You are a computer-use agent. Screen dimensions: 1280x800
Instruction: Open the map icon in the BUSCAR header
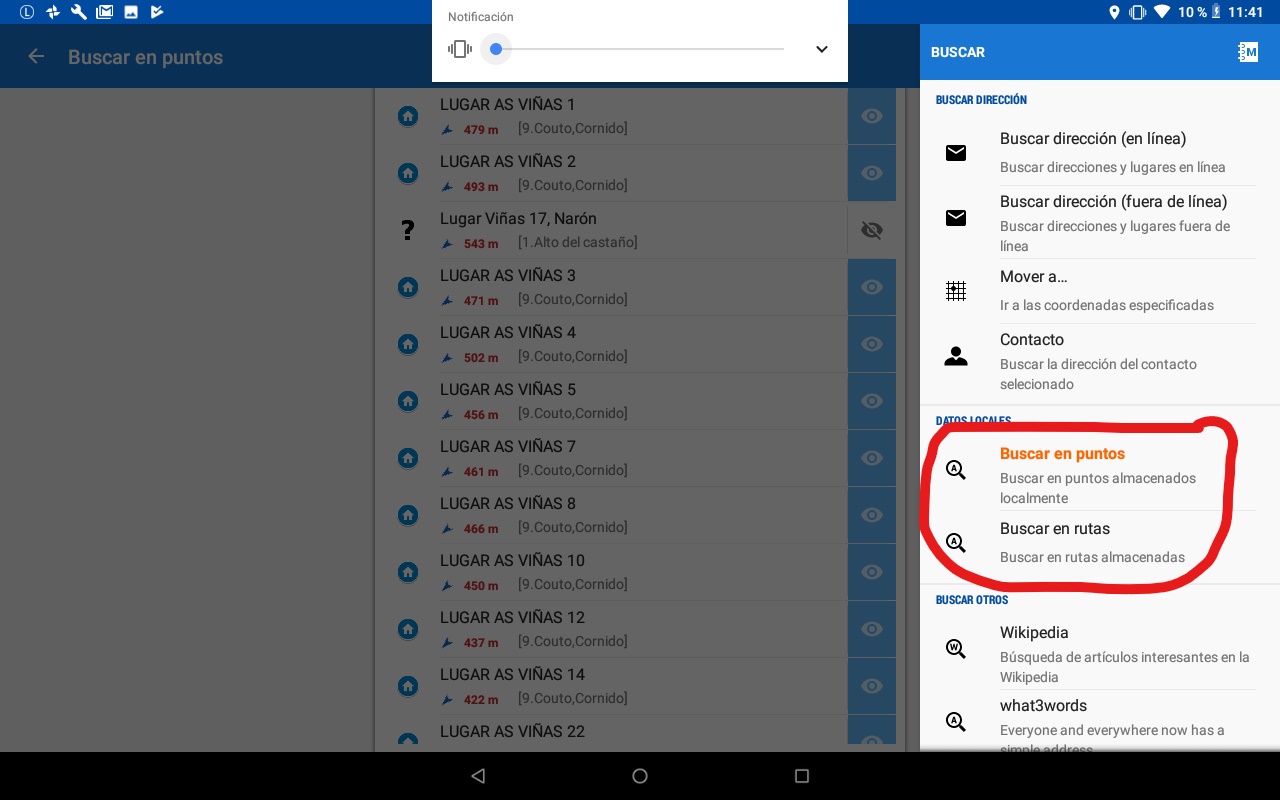pos(1247,52)
